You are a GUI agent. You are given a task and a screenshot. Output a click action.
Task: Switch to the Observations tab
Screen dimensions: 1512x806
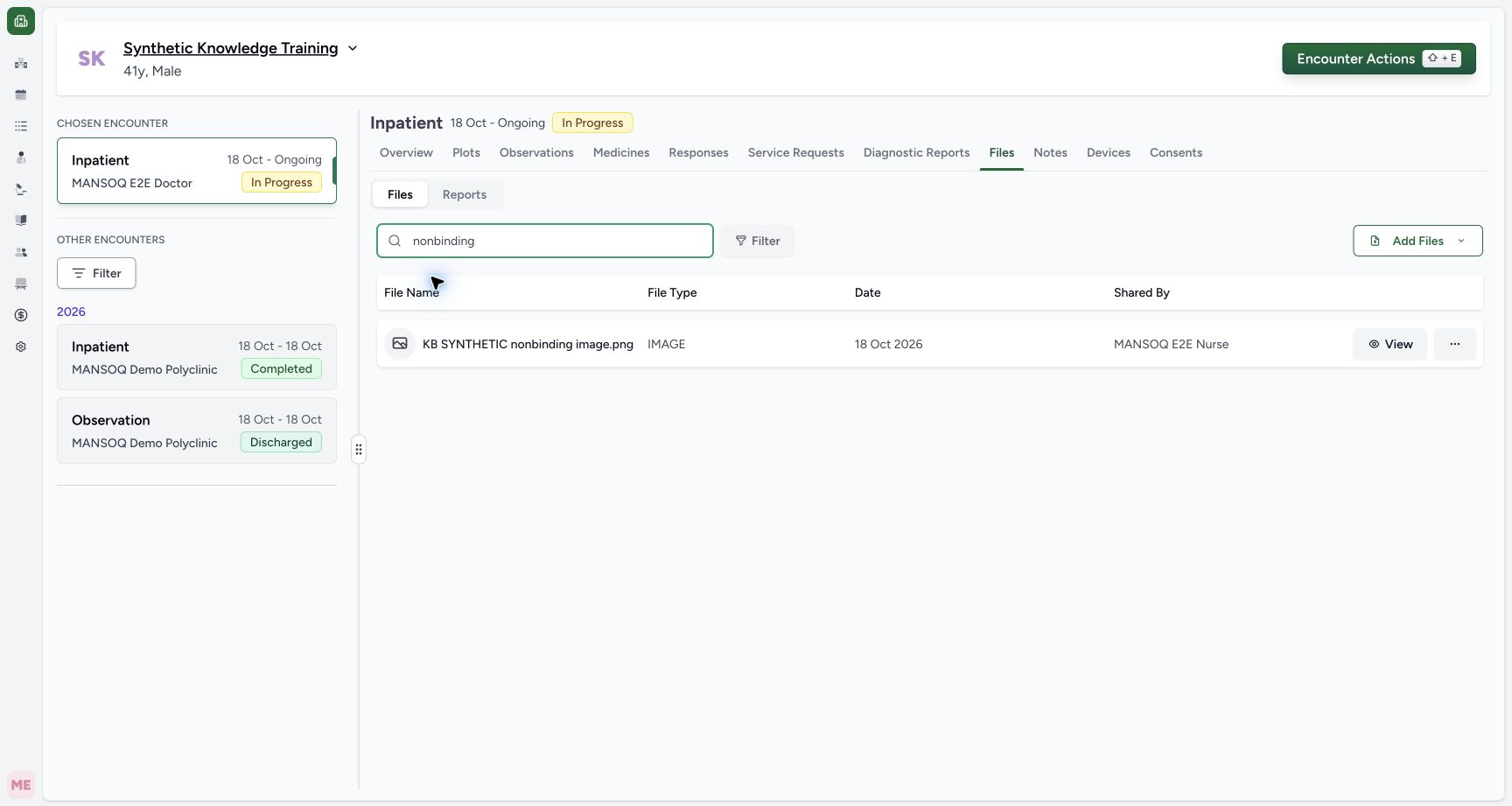pos(536,152)
